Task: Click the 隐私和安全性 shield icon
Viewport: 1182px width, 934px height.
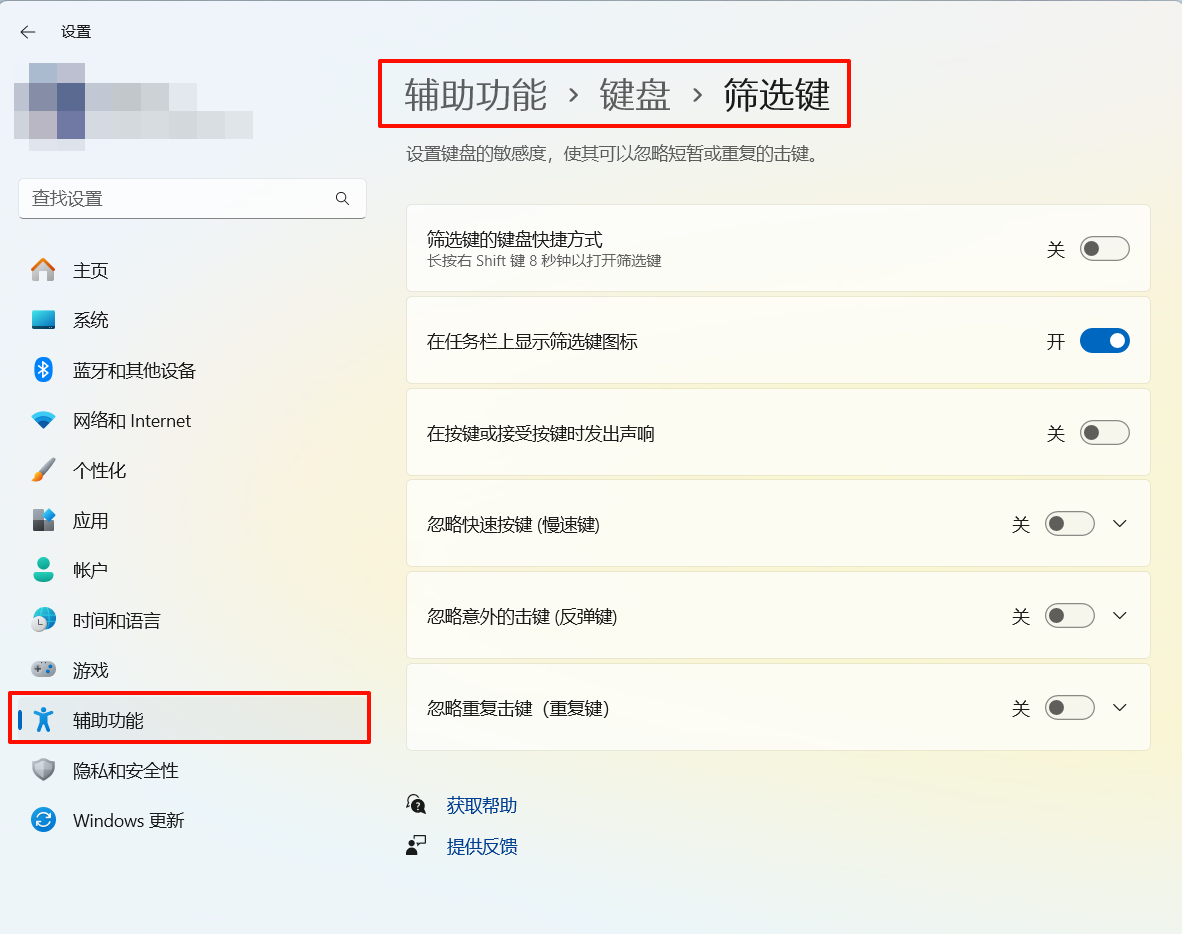Action: tap(43, 770)
